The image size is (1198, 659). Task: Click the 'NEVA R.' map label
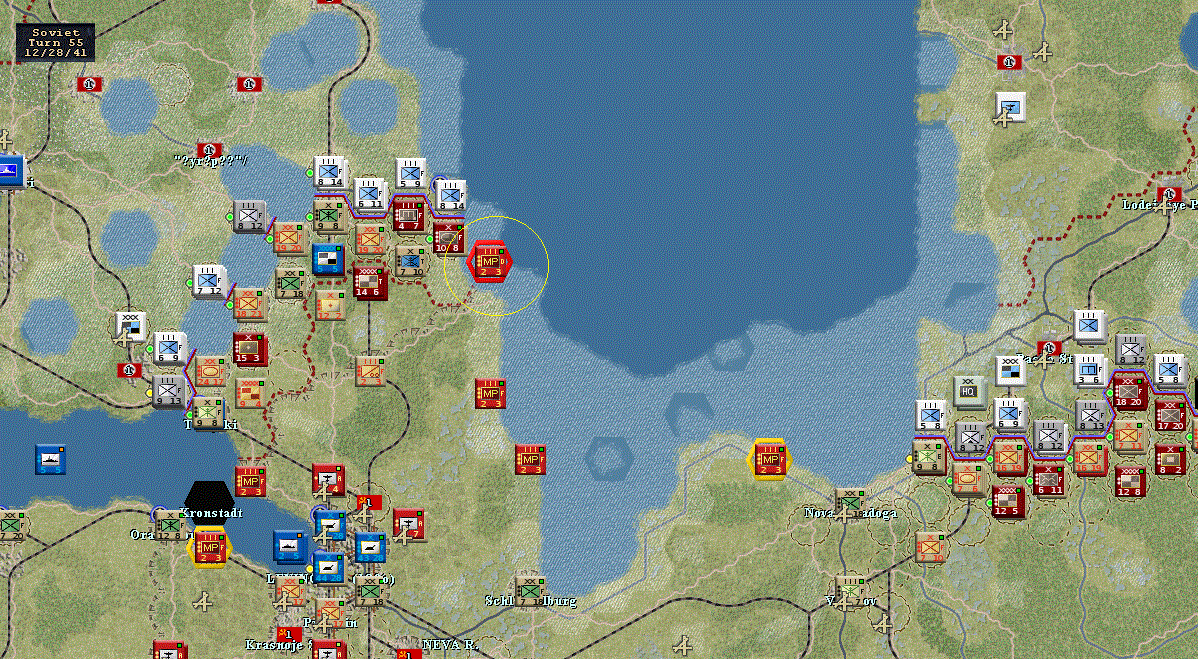click(x=450, y=645)
